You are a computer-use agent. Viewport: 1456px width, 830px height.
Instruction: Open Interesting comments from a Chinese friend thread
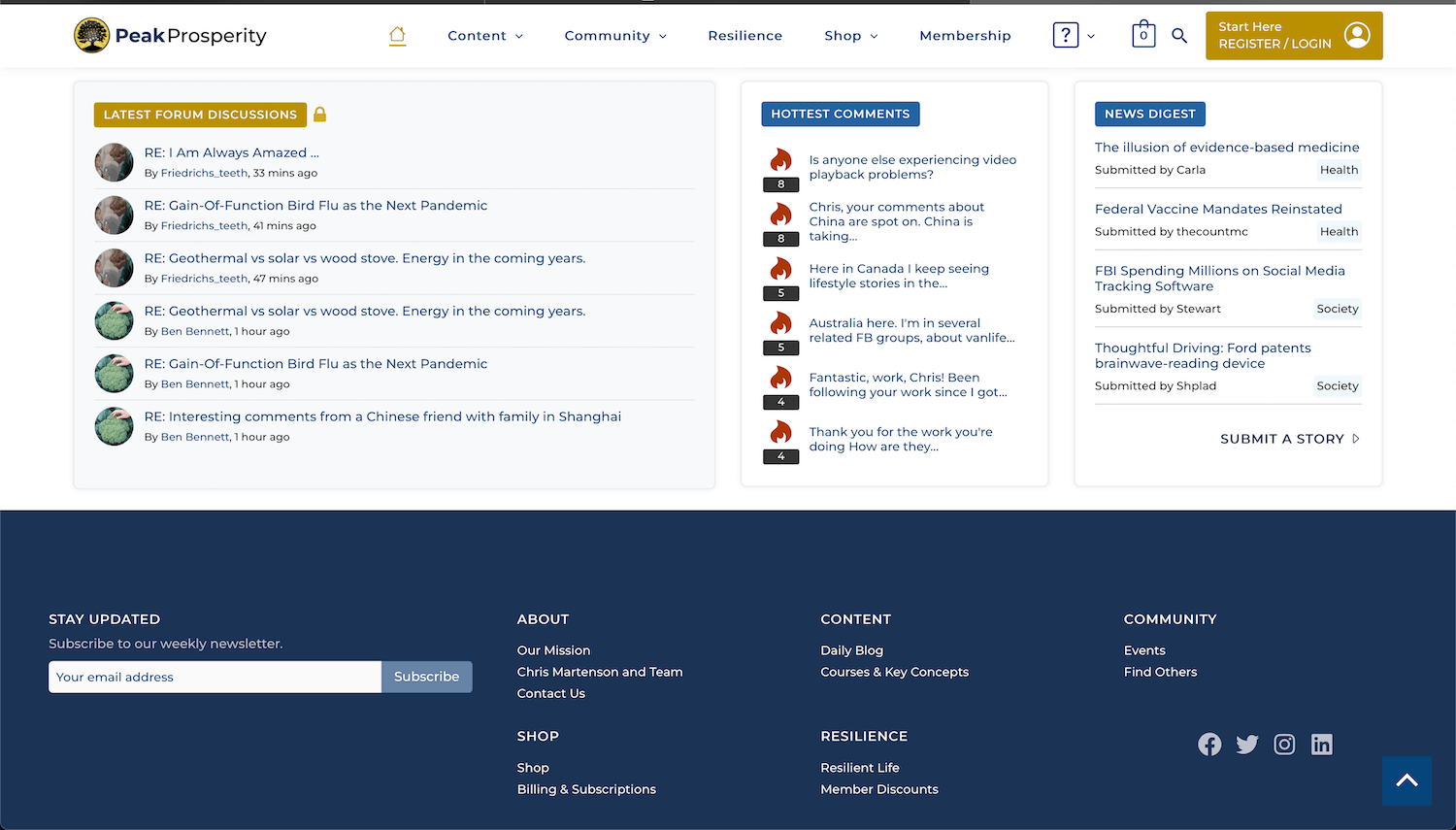point(382,416)
